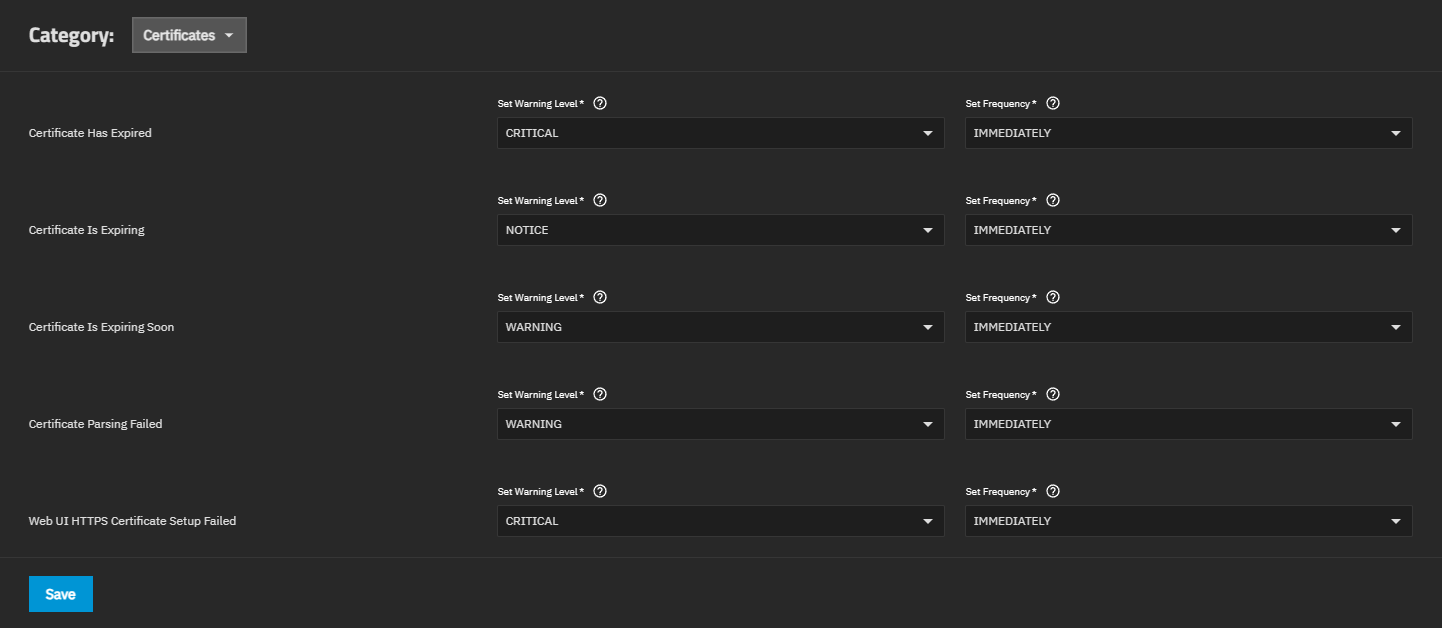Expand frequency dropdown for Web UI HTTPS Certificate
The width and height of the screenshot is (1442, 628).
pos(1188,521)
